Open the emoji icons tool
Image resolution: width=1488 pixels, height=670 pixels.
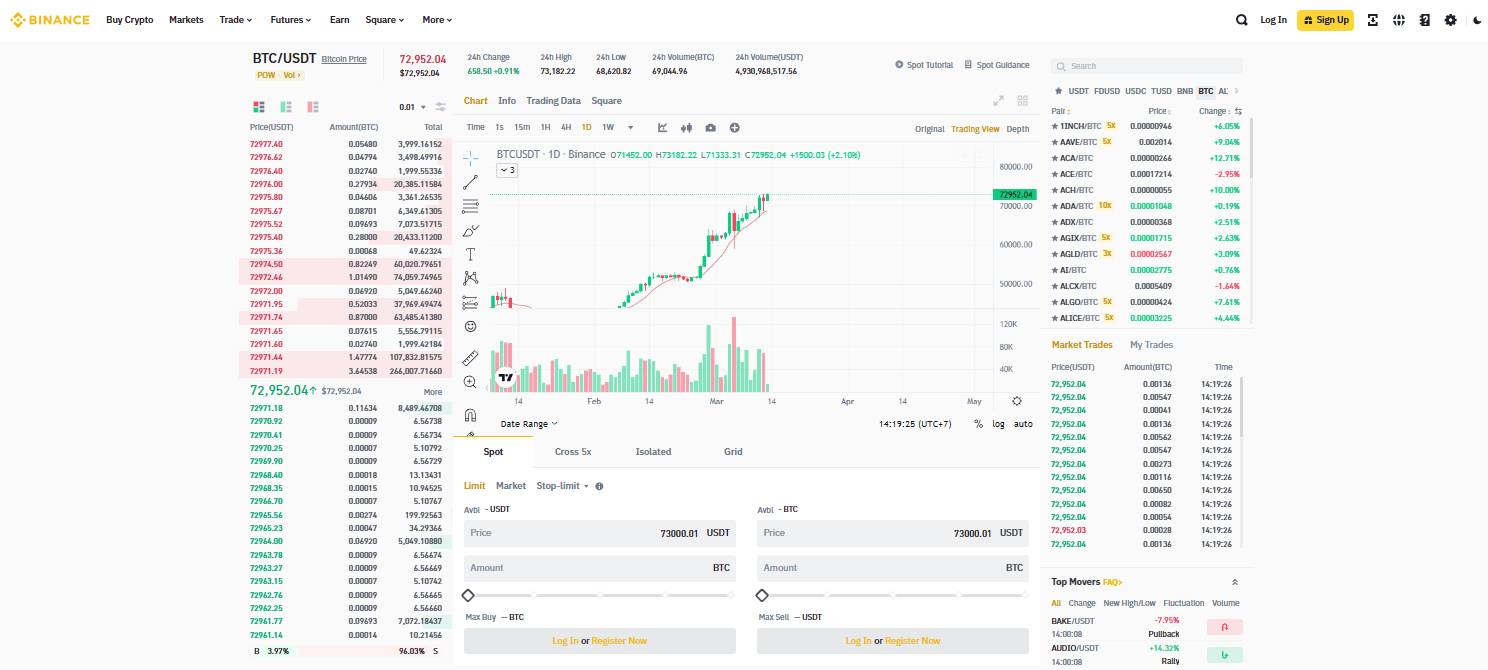[470, 326]
